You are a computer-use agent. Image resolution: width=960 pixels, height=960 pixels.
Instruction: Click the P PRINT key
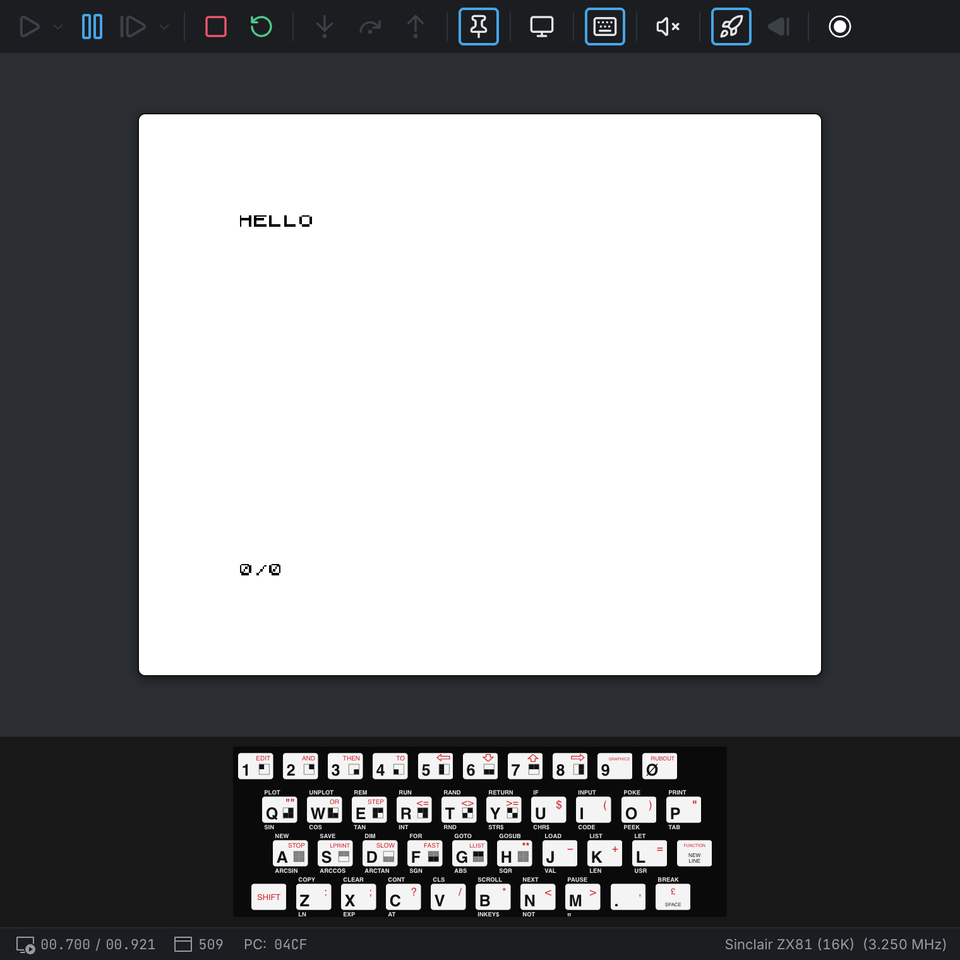[x=683, y=810]
